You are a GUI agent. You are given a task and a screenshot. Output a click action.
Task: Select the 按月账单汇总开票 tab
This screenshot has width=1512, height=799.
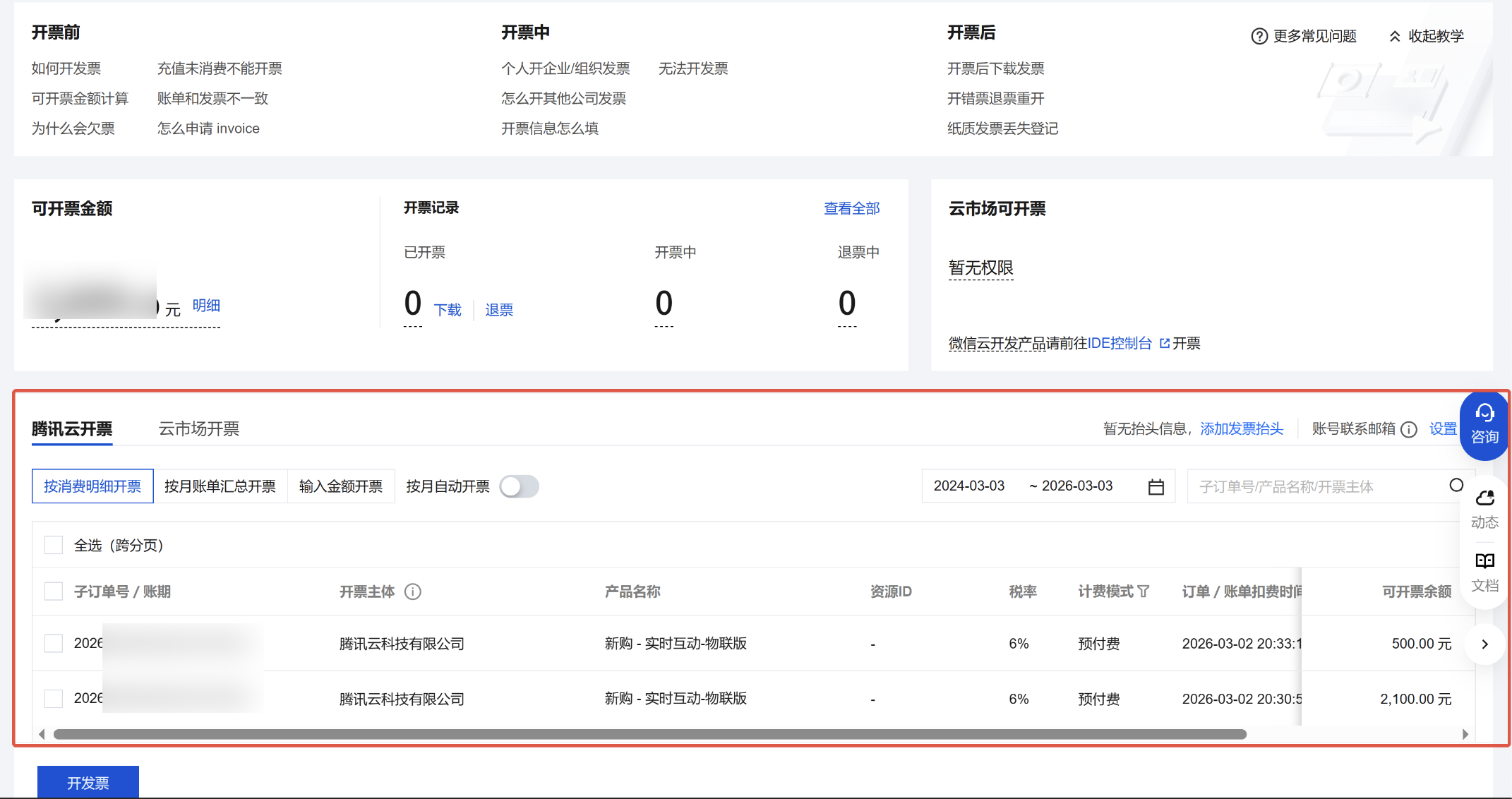[220, 486]
